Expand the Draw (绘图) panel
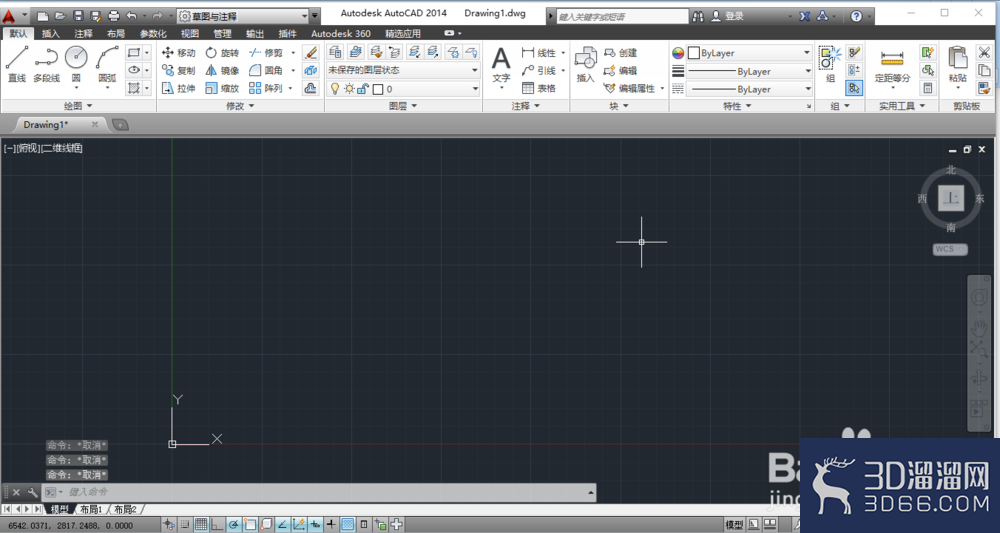Screen dimensions: 1000x533 (x=78, y=106)
